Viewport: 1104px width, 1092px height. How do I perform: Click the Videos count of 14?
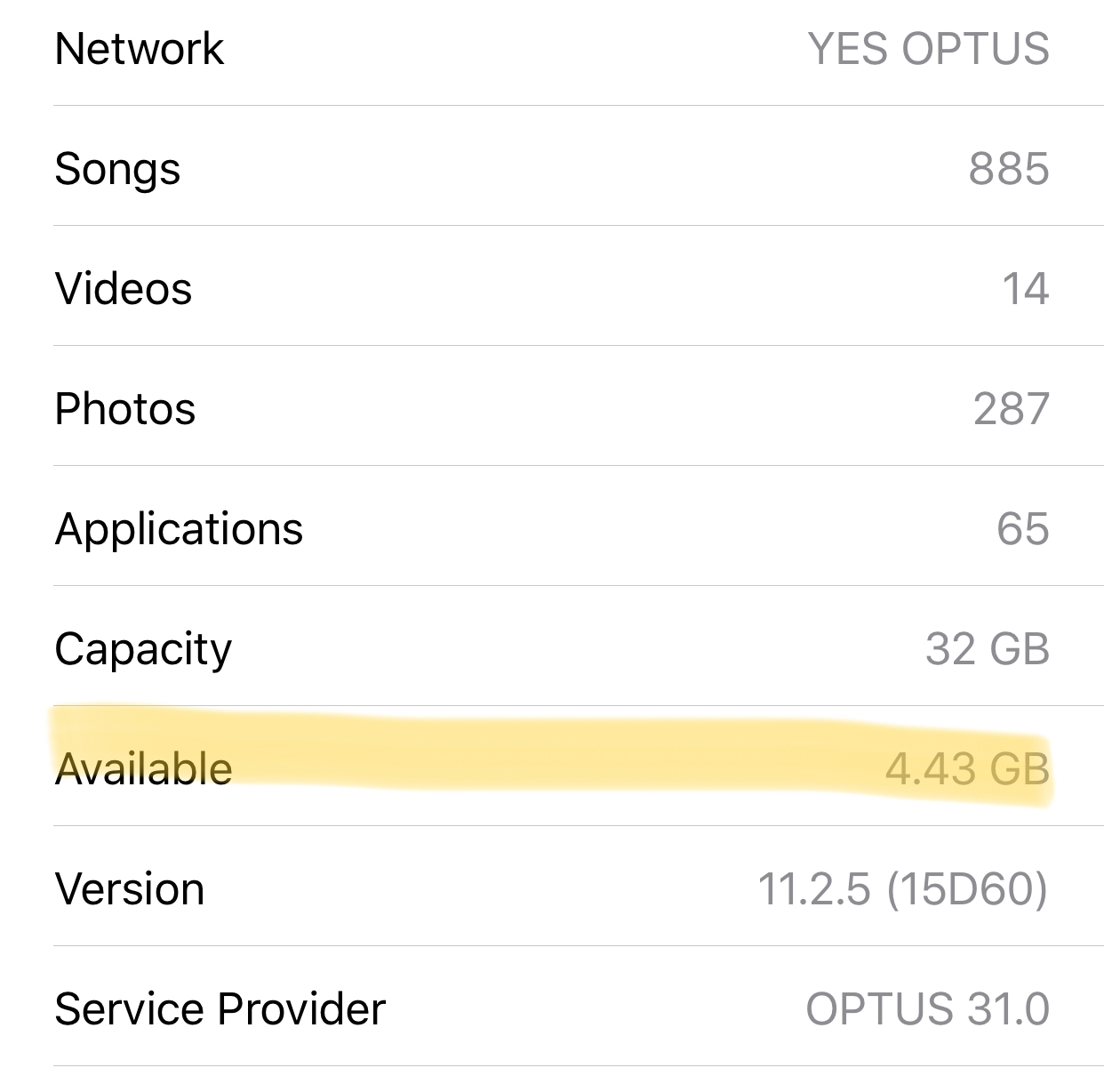(x=1027, y=288)
